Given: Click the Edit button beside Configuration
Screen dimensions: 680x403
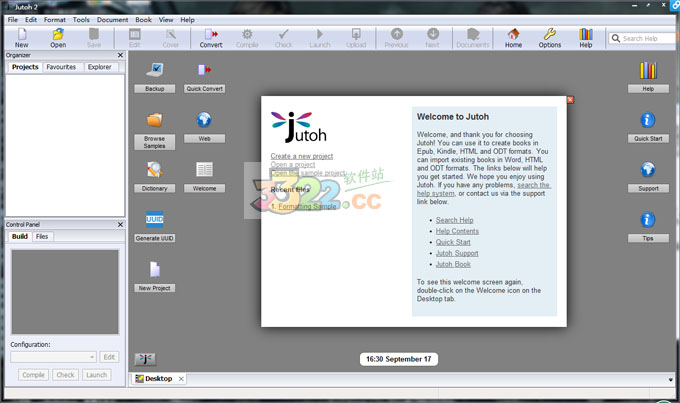Looking at the screenshot, I should pos(109,357).
